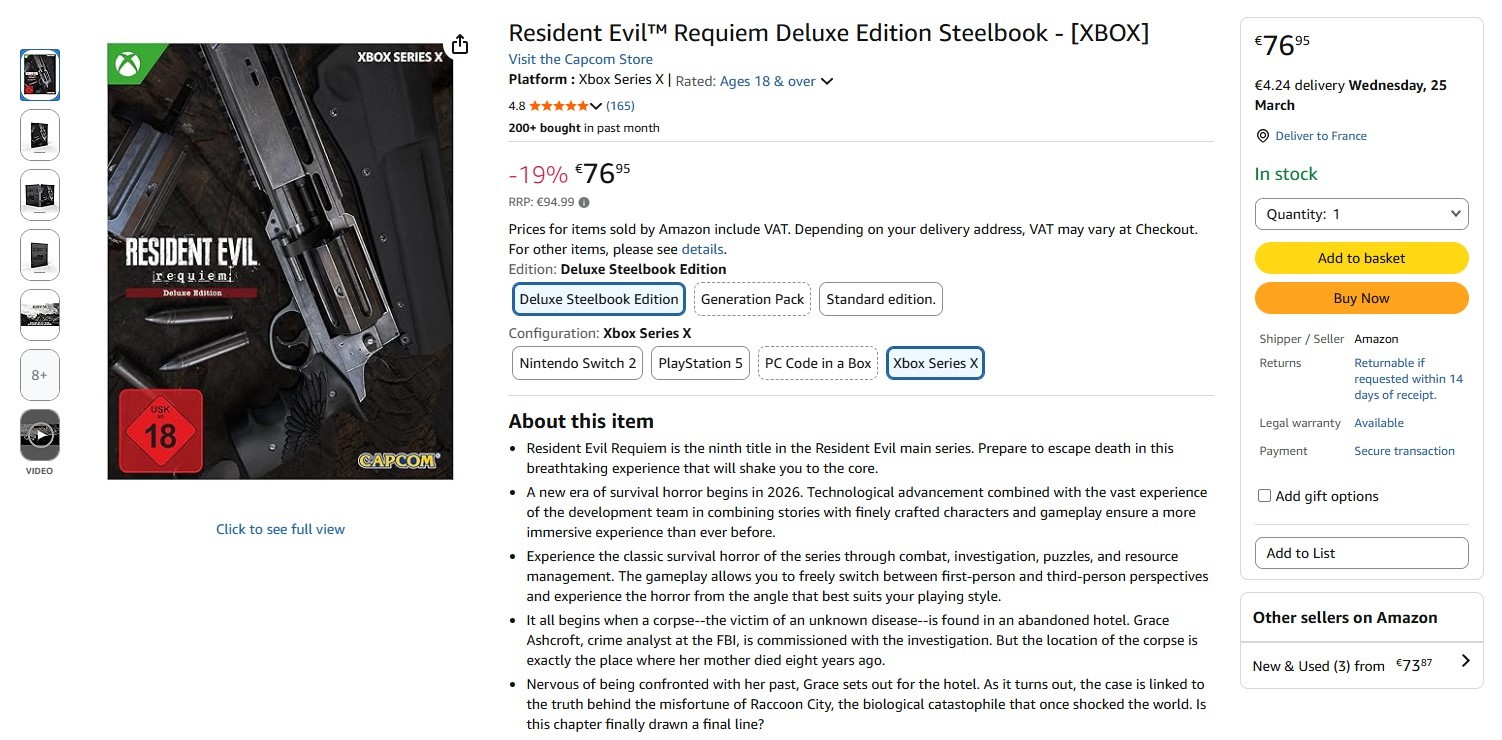The image size is (1502, 740).
Task: Play the product video thumbnail
Action: pos(40,435)
